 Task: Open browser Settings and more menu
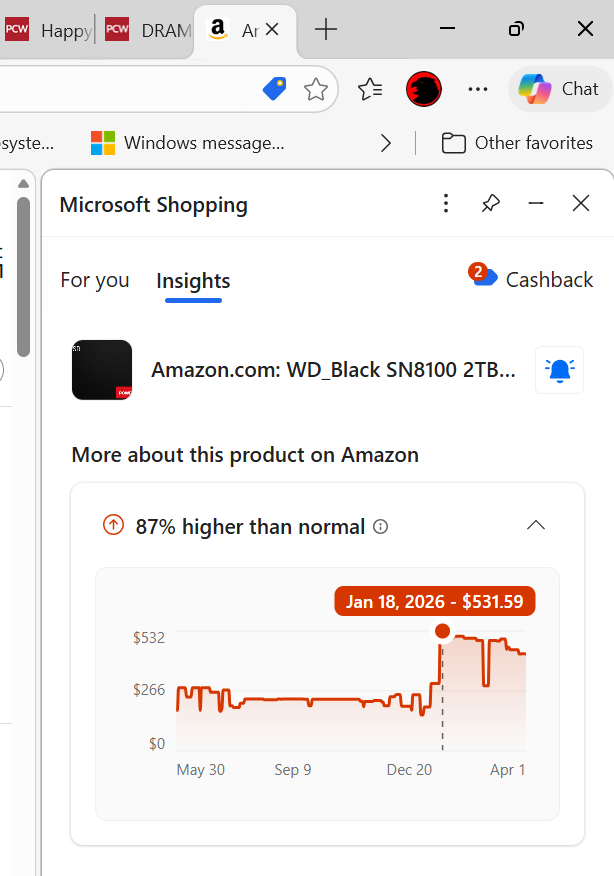coord(478,90)
